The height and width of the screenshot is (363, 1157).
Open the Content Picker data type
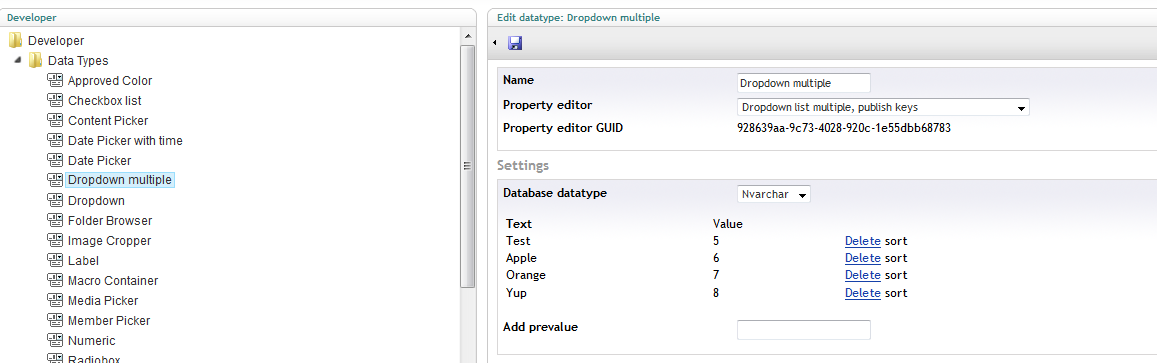108,120
